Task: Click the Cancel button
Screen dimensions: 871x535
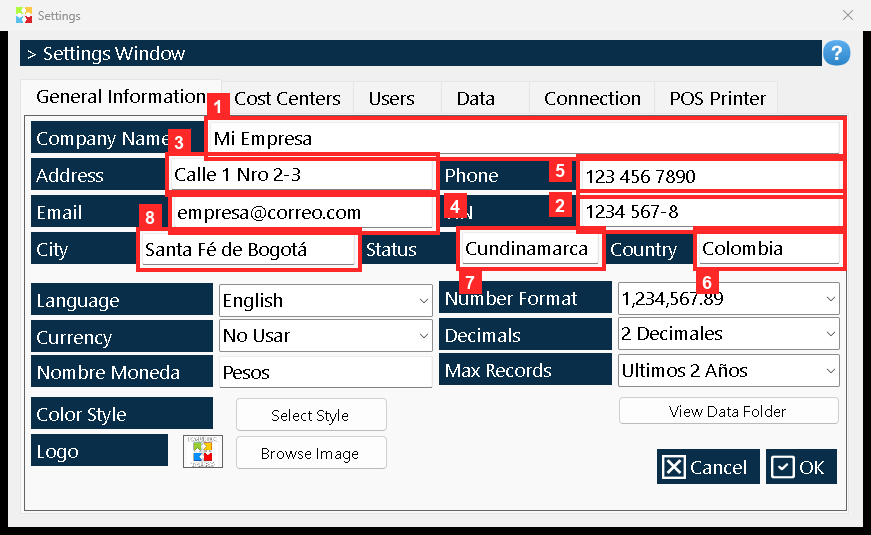Action: (708, 467)
